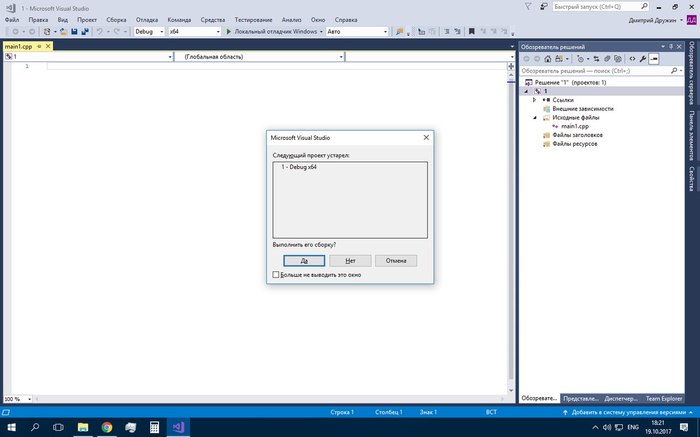Start the Local Windows Debugger (green play)

[229, 32]
